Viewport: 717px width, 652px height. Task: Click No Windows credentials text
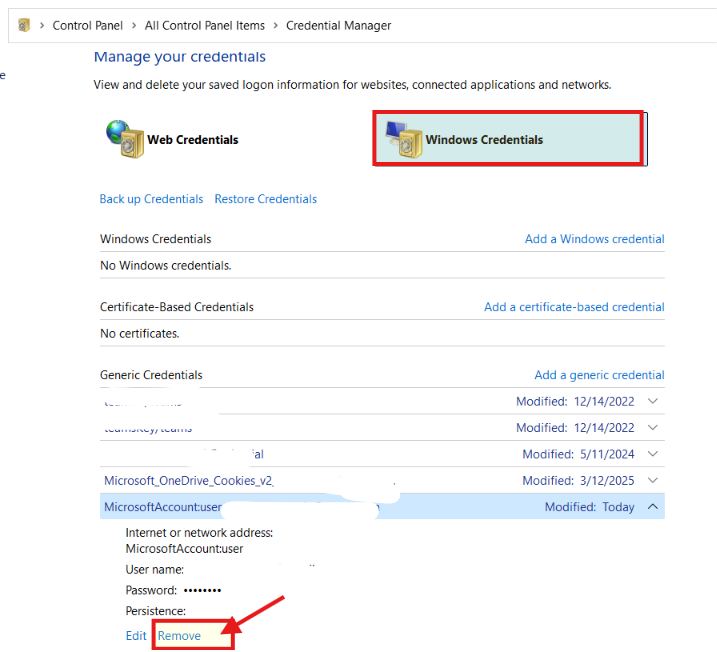166,266
